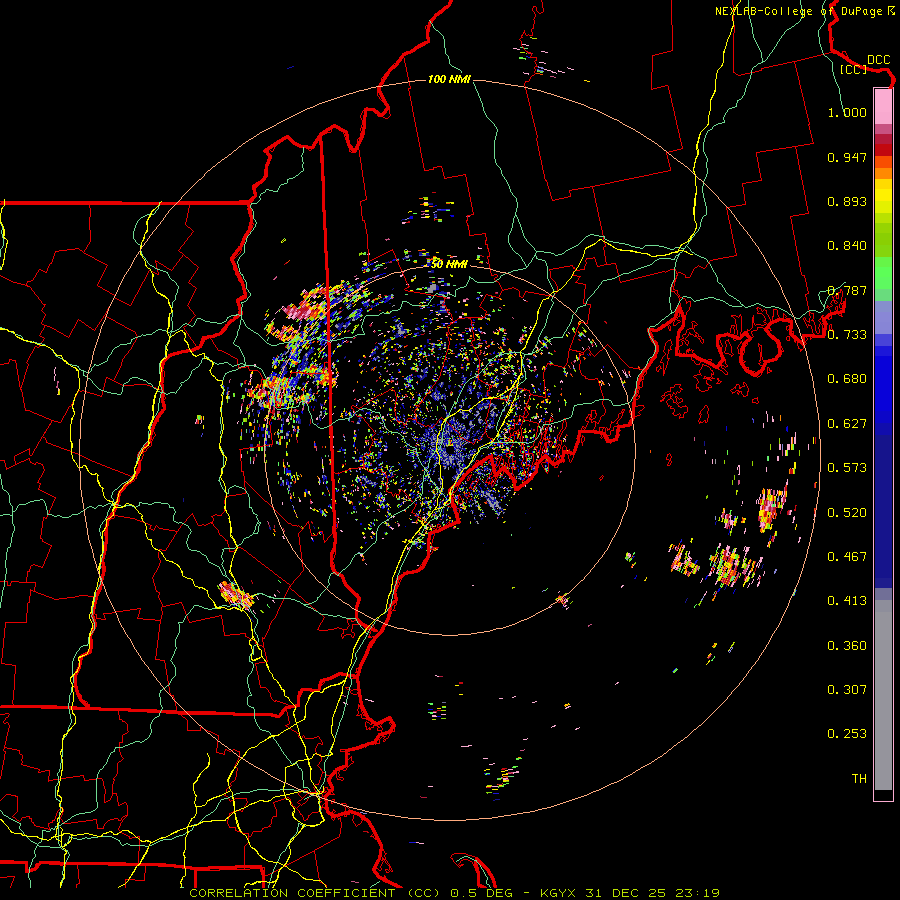Select the 0.360 legend value

847,646
